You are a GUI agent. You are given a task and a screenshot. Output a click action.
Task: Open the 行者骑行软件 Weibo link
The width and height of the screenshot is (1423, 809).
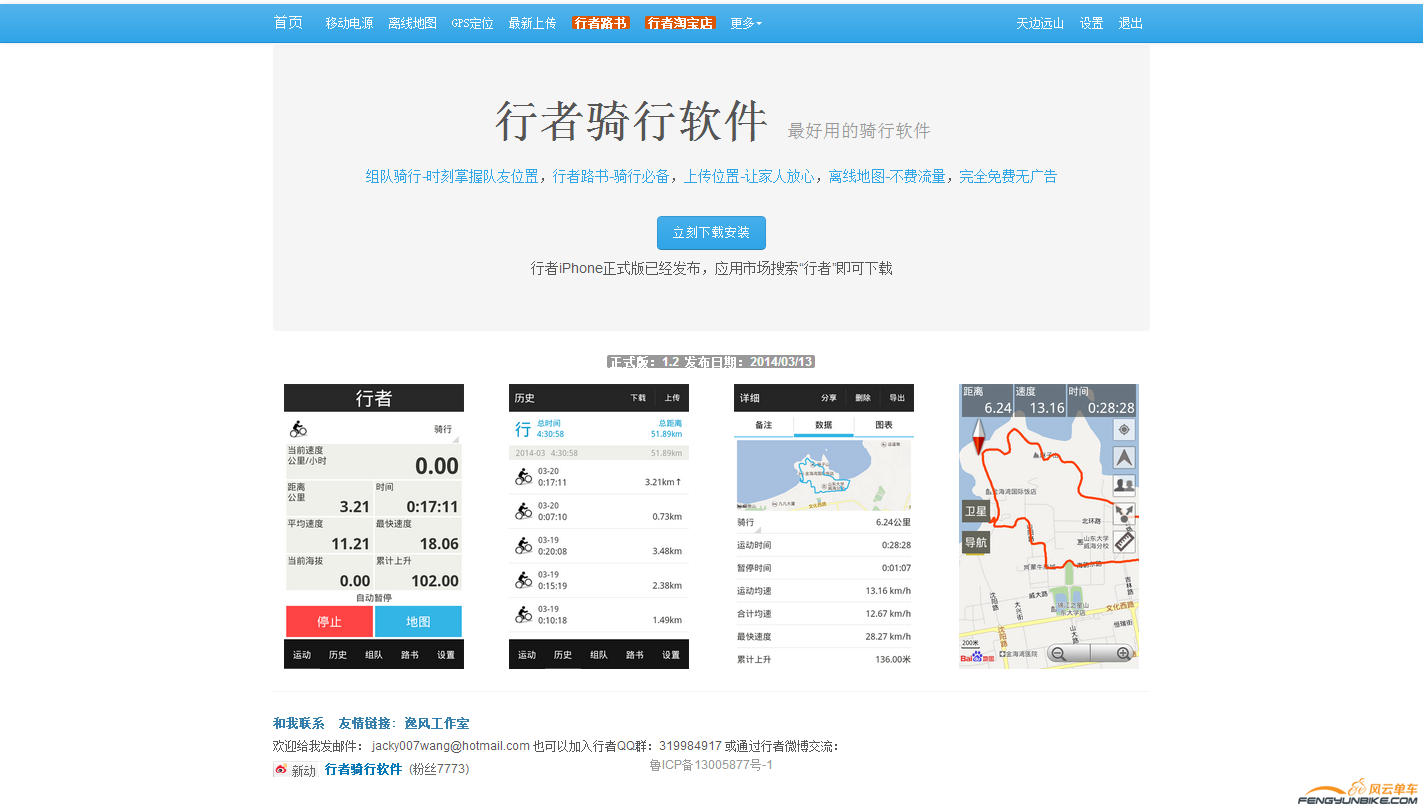pyautogui.click(x=363, y=769)
